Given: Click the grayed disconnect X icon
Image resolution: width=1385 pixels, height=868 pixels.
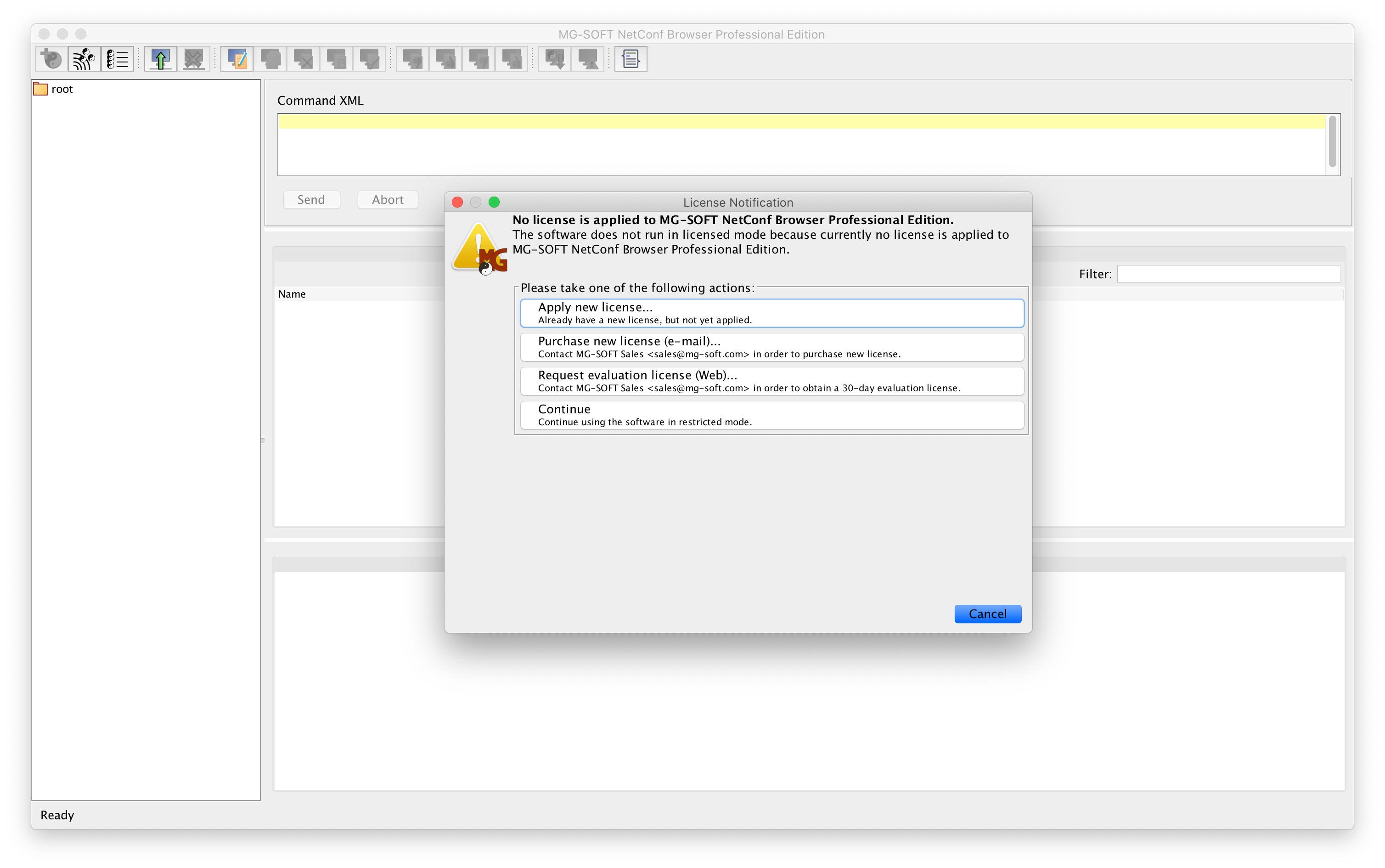Looking at the screenshot, I should 193,59.
